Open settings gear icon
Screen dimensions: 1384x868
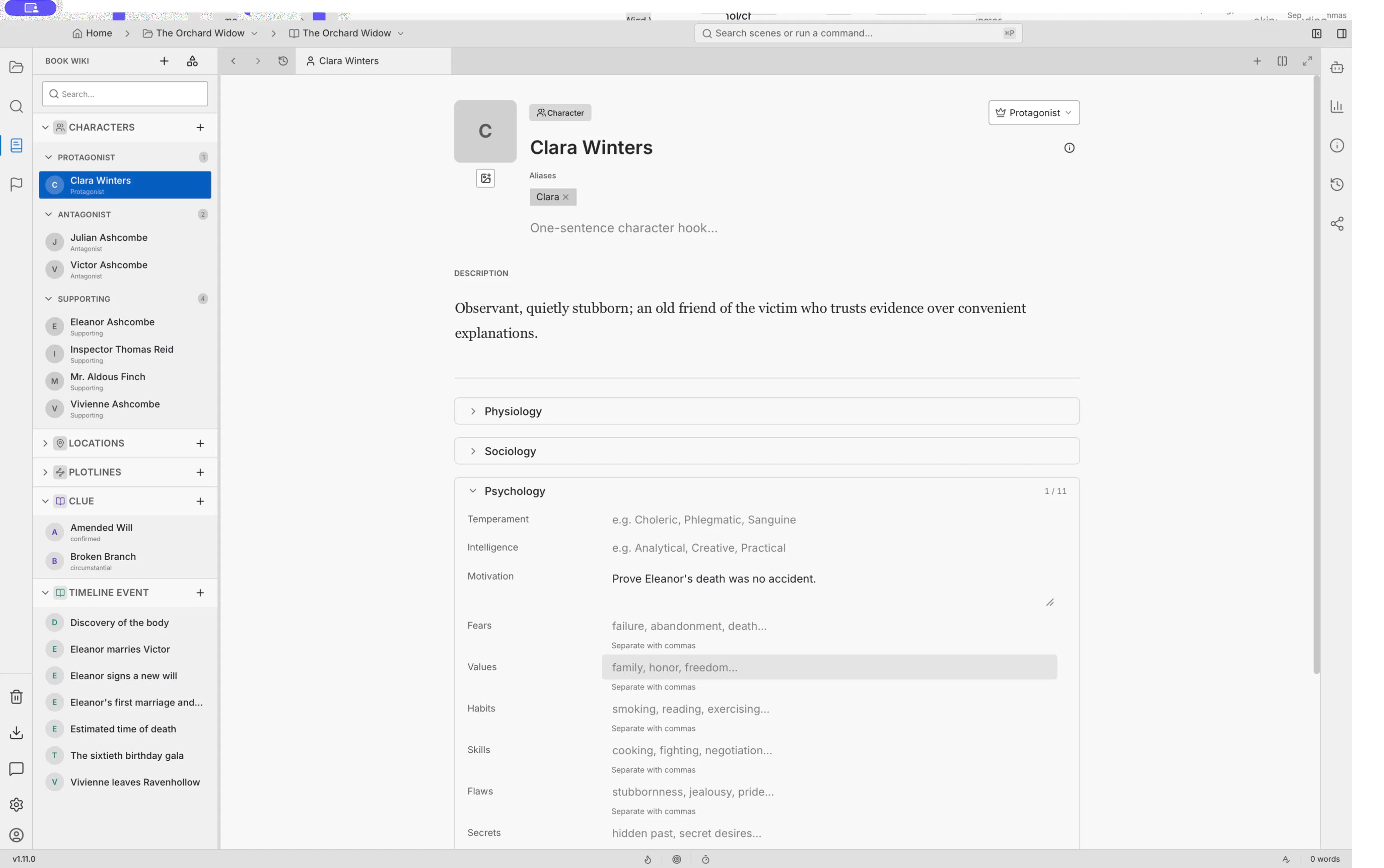16,804
